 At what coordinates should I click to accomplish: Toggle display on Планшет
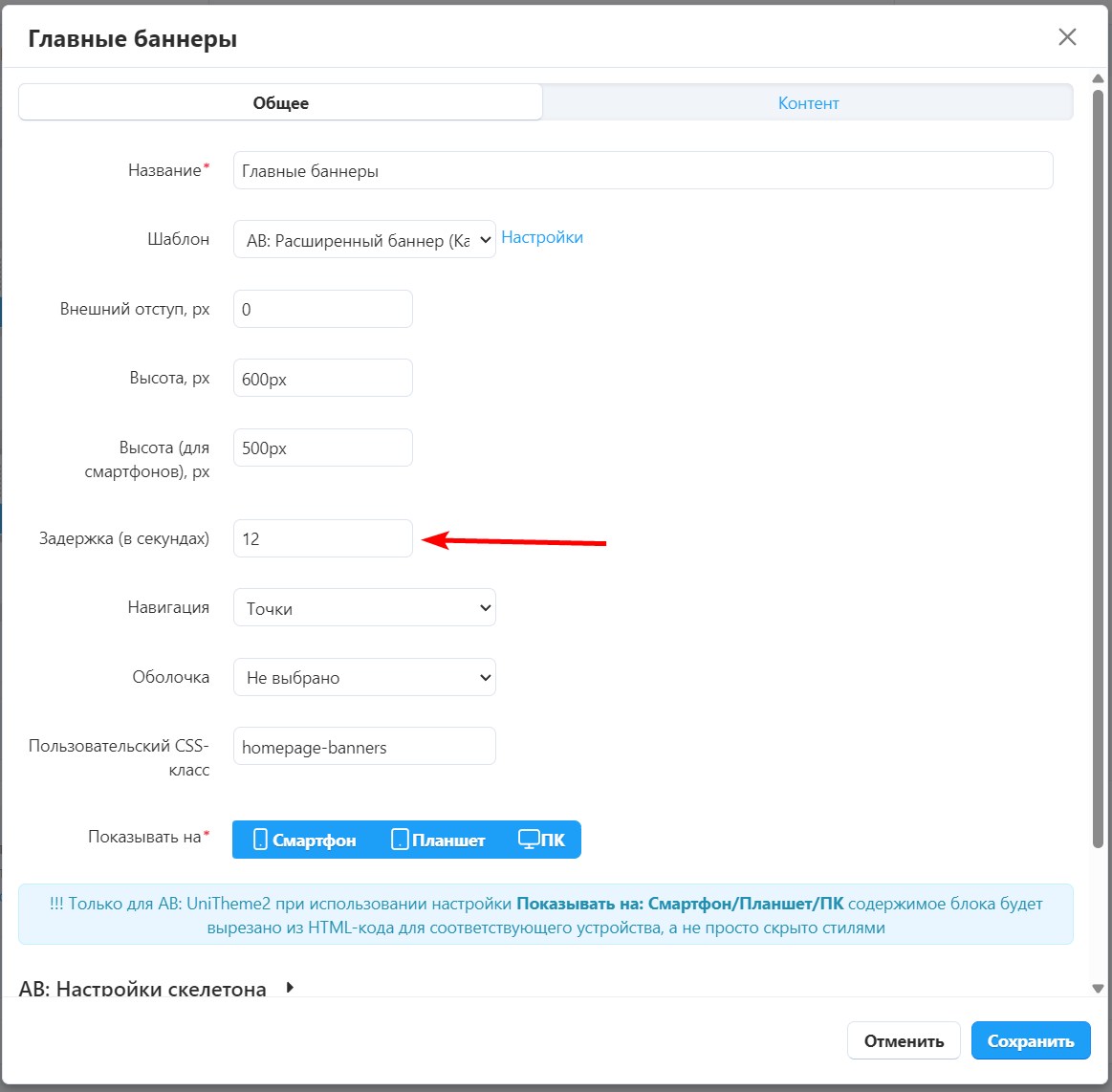[x=439, y=841]
